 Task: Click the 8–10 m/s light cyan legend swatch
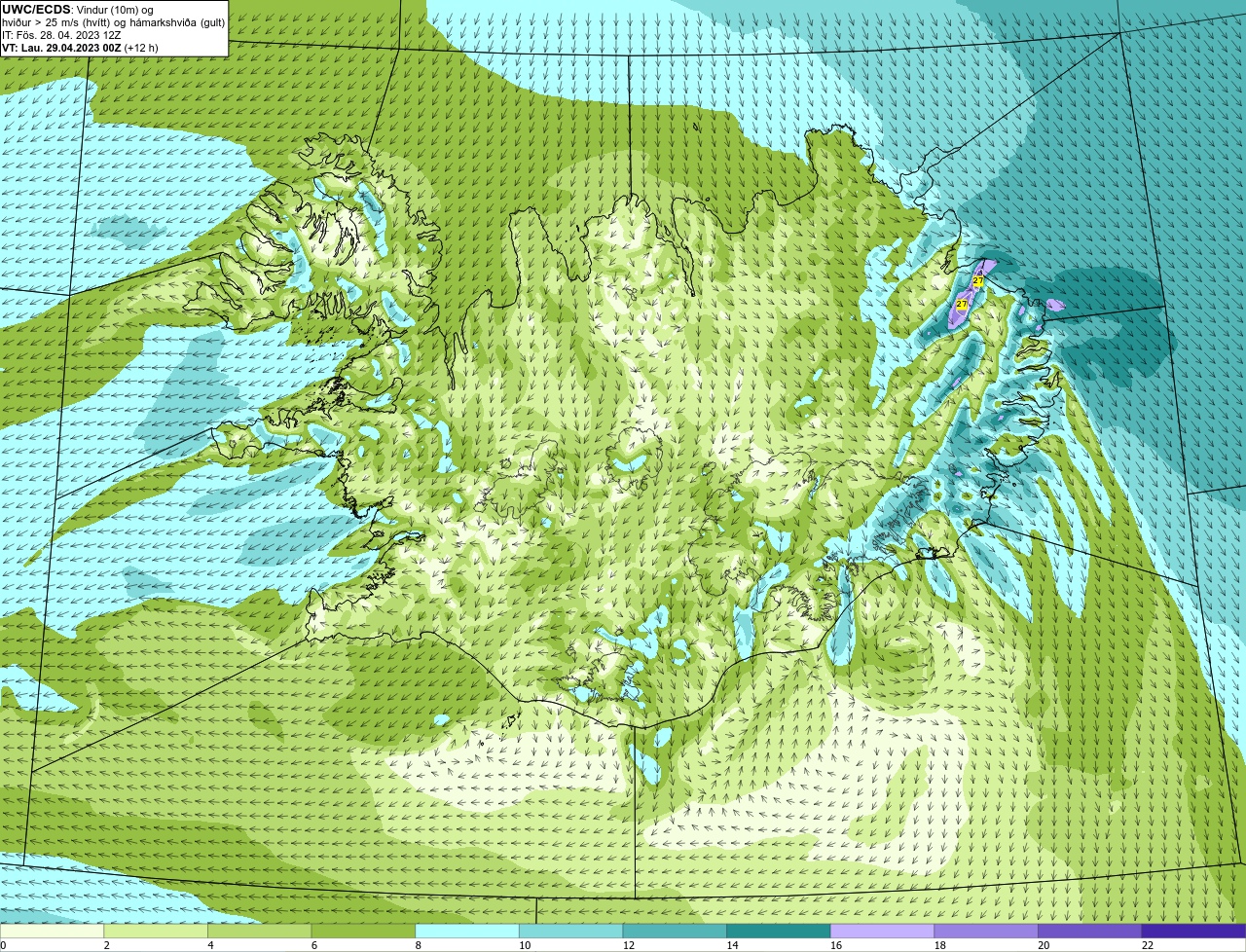[467, 932]
